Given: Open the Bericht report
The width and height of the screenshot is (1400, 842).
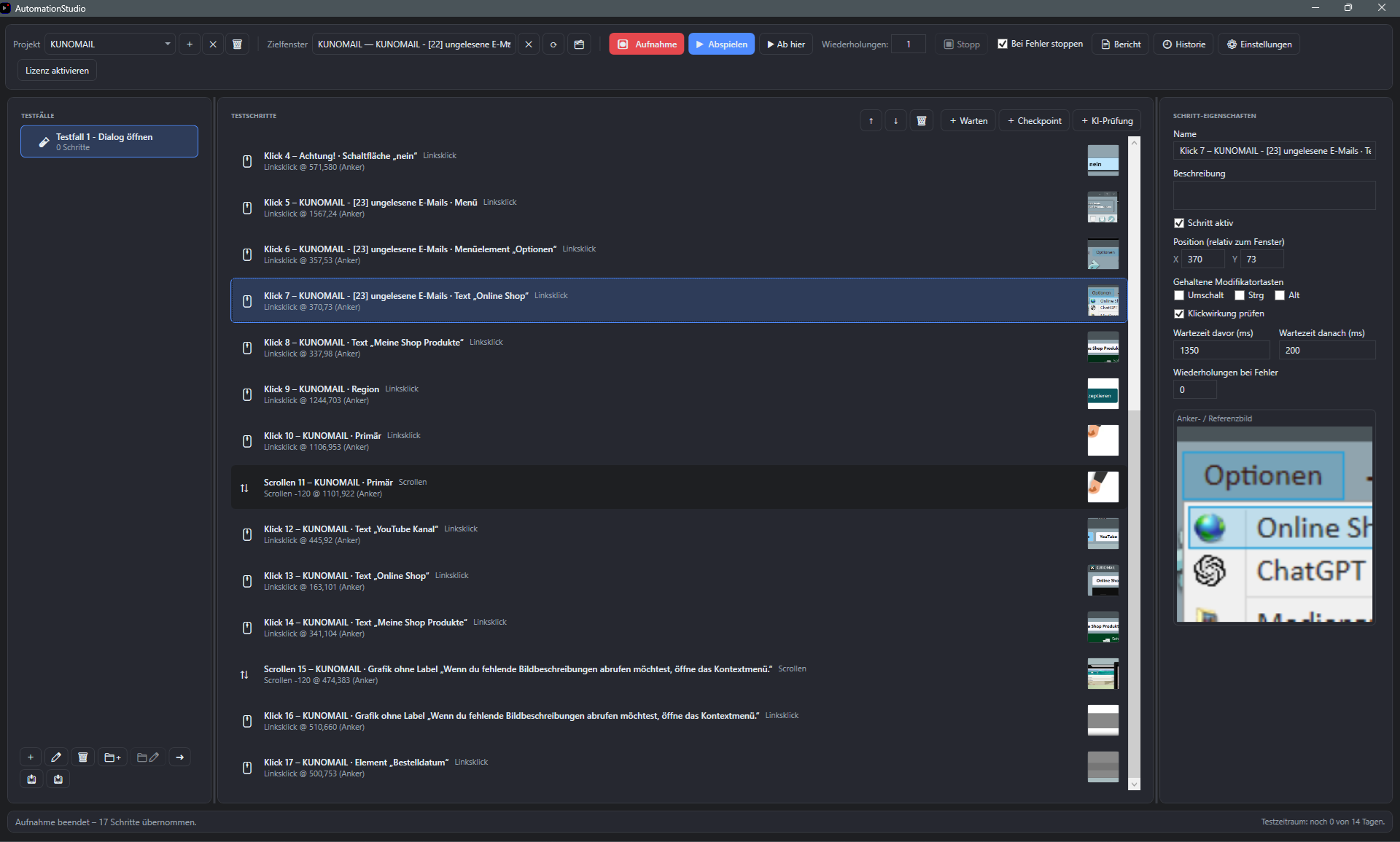Looking at the screenshot, I should 1120,44.
